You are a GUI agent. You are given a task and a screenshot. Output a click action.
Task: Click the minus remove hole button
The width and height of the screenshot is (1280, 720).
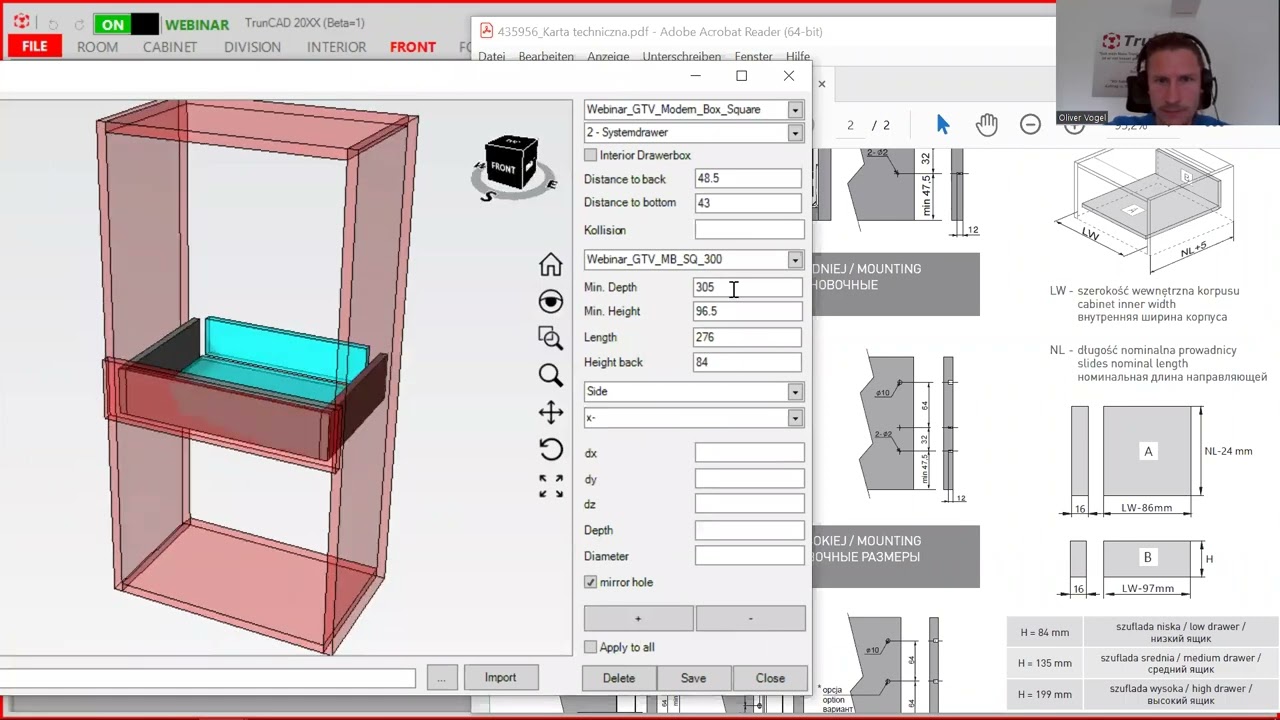(x=750, y=618)
